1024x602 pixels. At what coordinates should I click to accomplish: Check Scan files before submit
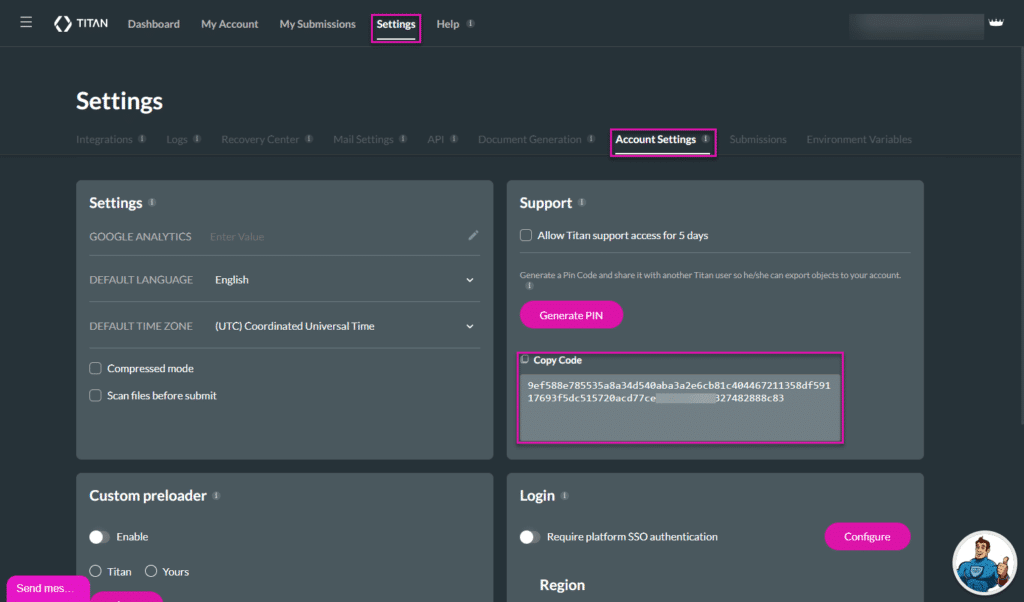(96, 395)
